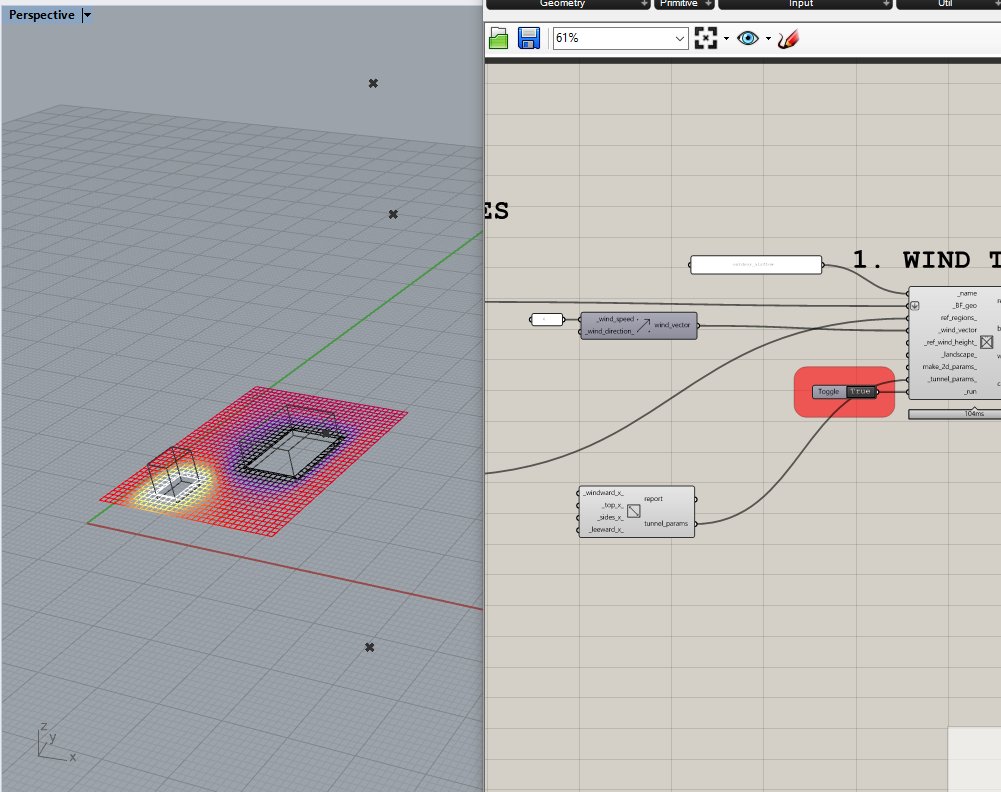This screenshot has width=1001, height=792.
Task: Click the tunnel_params output label
Action: (x=666, y=523)
